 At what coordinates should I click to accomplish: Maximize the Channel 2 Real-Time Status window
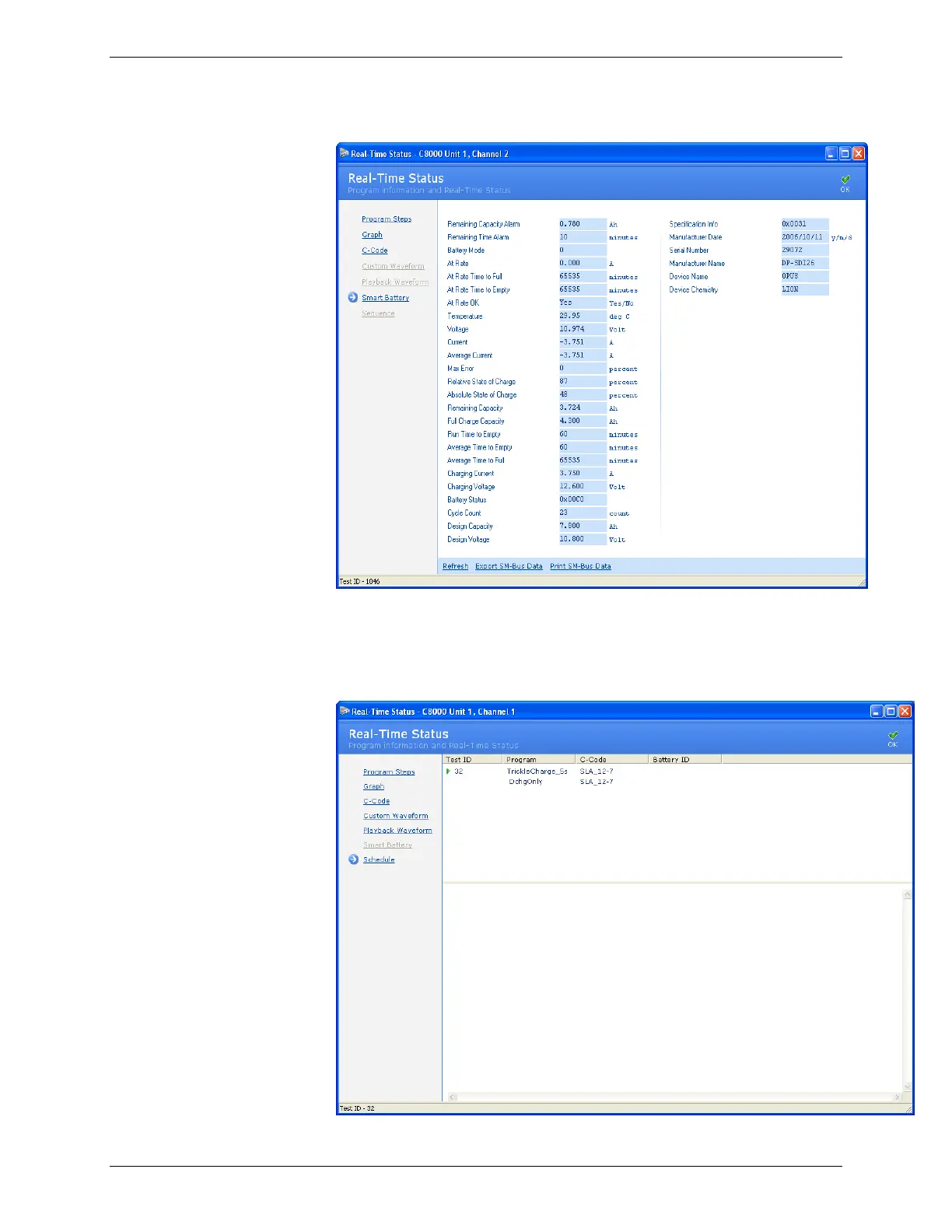[x=845, y=154]
